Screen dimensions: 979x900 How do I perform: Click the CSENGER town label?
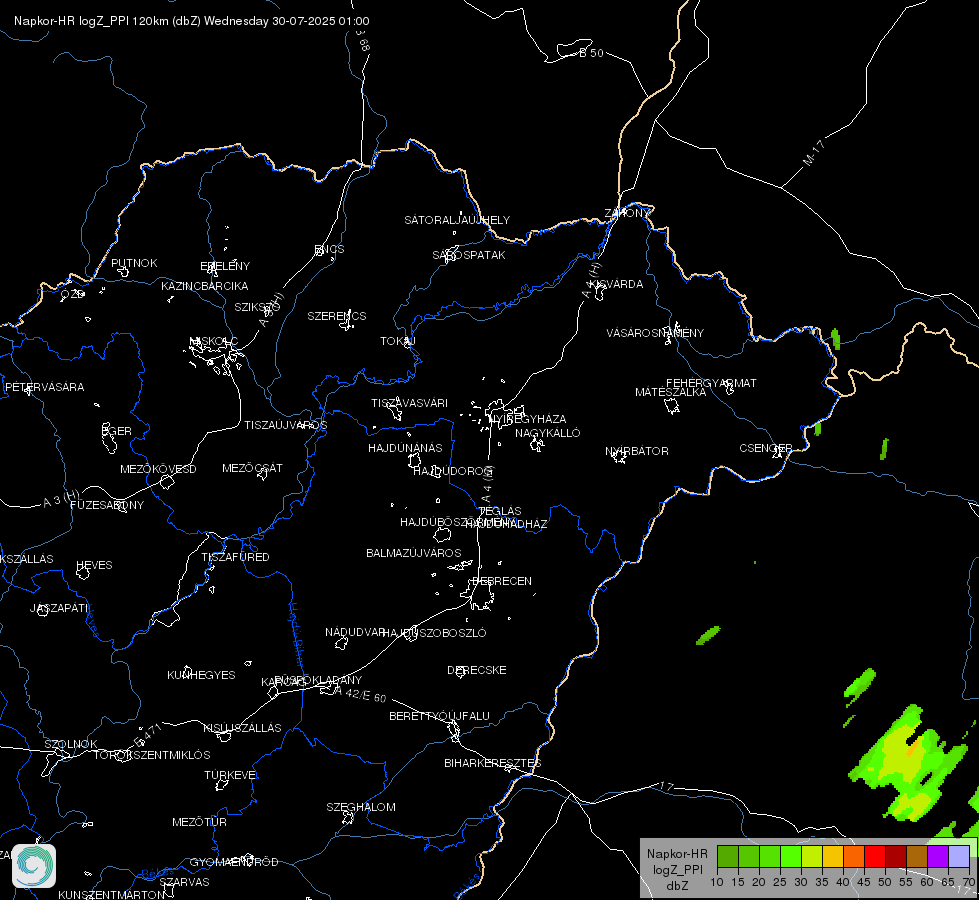point(765,448)
